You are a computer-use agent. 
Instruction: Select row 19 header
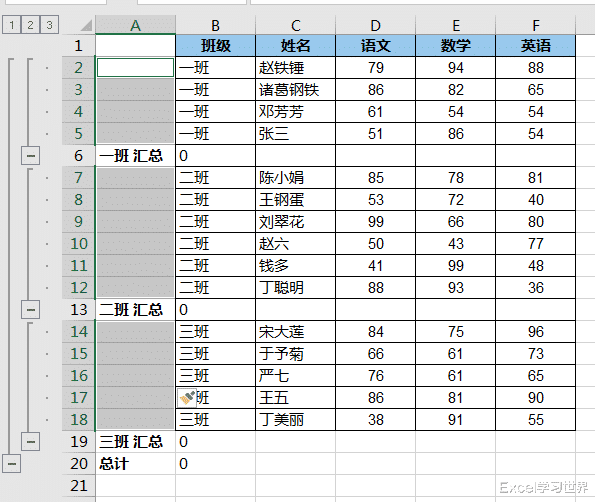pos(79,442)
